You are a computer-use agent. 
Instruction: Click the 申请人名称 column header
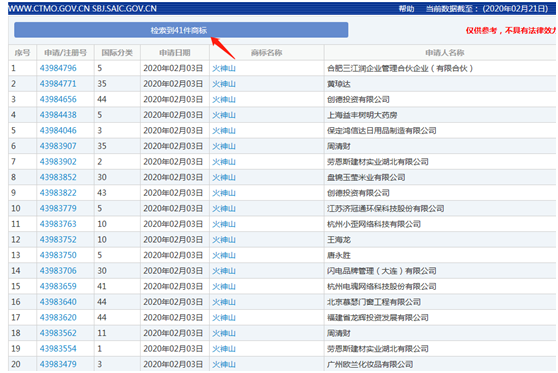tap(444, 53)
